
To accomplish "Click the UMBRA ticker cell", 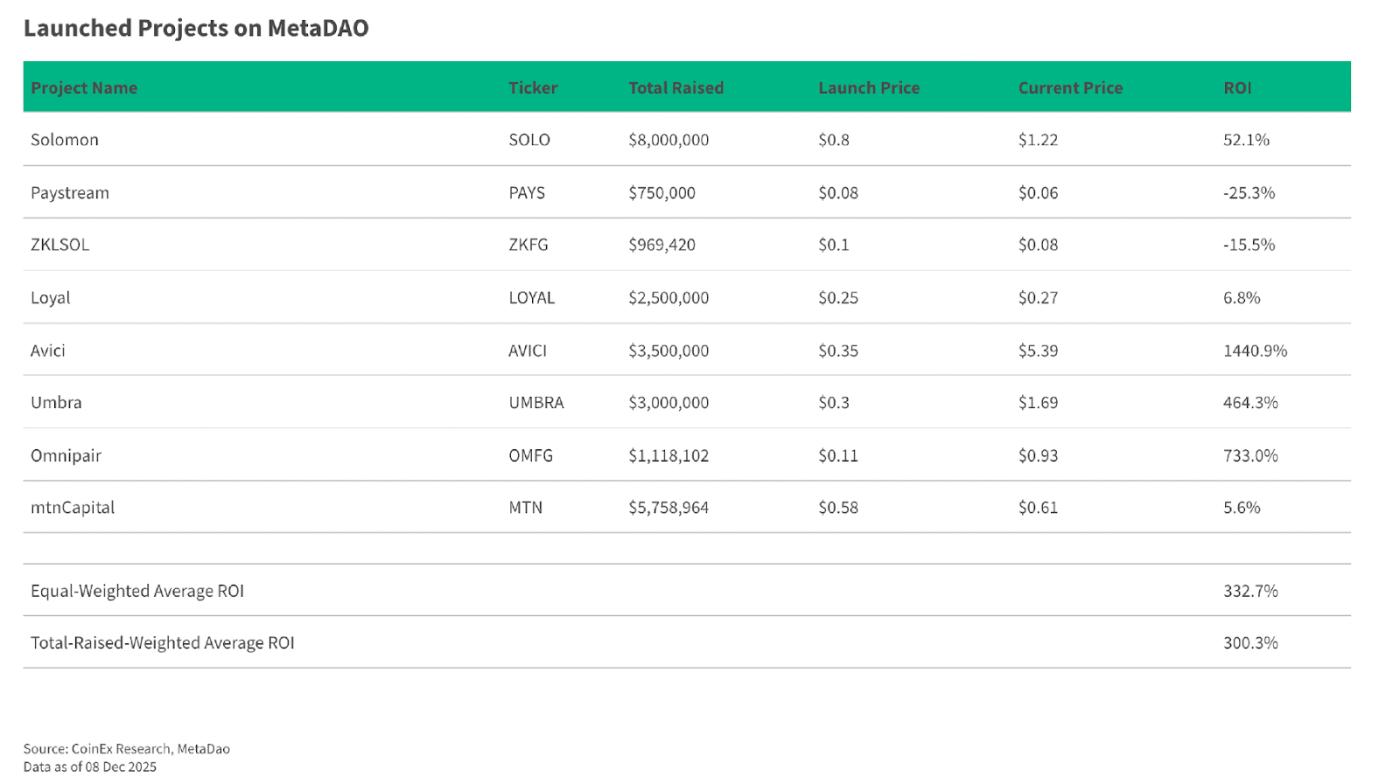I will [536, 403].
